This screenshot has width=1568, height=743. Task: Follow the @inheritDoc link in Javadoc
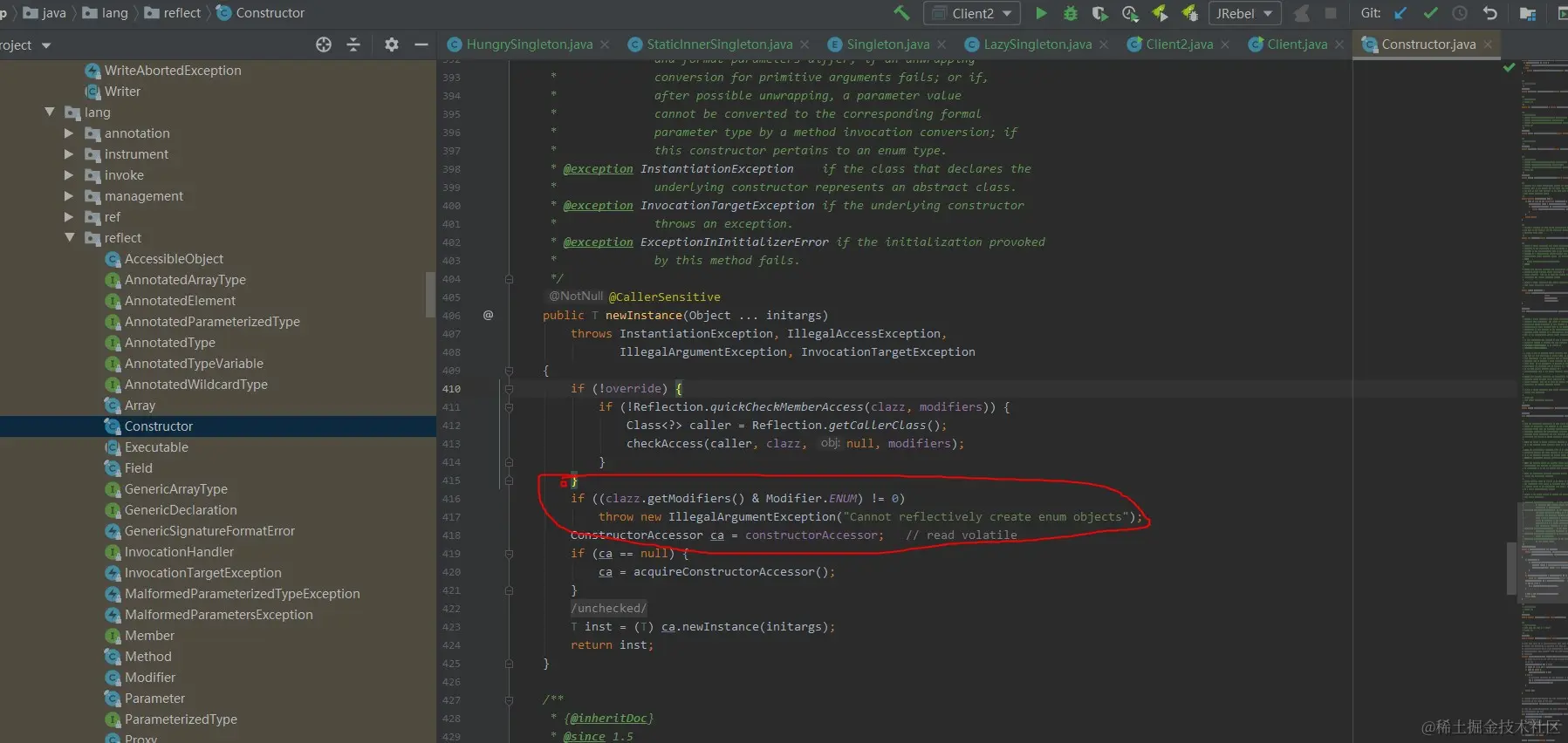[x=609, y=718]
